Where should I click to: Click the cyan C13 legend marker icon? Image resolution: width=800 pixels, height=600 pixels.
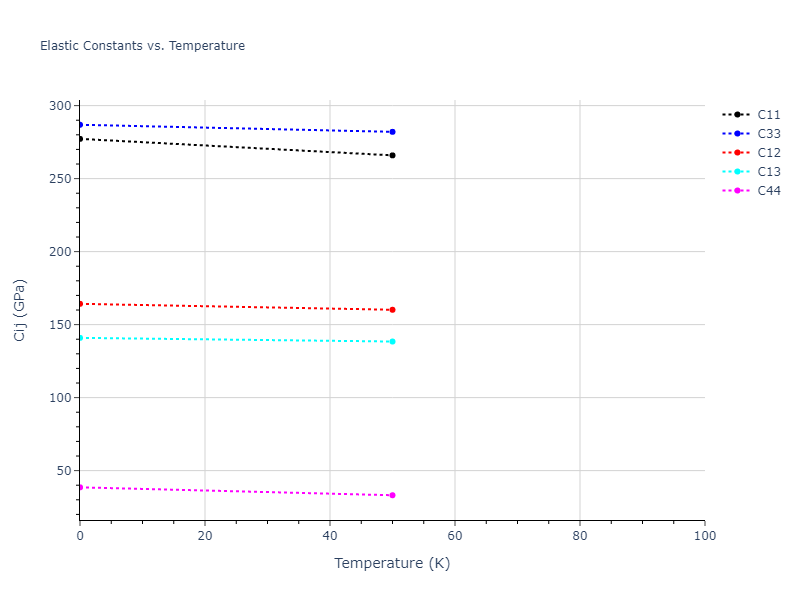(x=737, y=172)
